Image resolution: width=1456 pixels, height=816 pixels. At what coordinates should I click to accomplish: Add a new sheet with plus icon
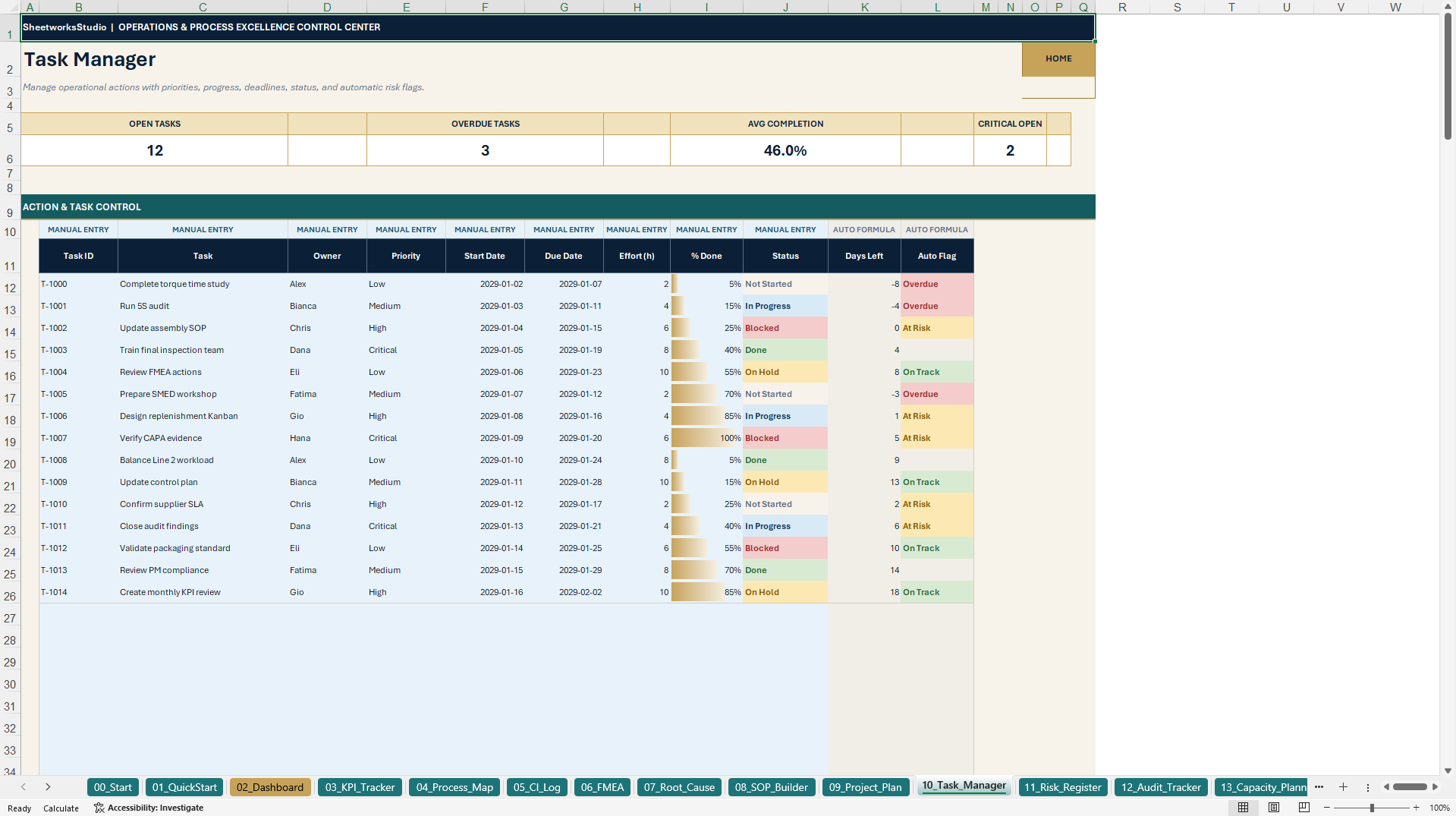[1343, 787]
